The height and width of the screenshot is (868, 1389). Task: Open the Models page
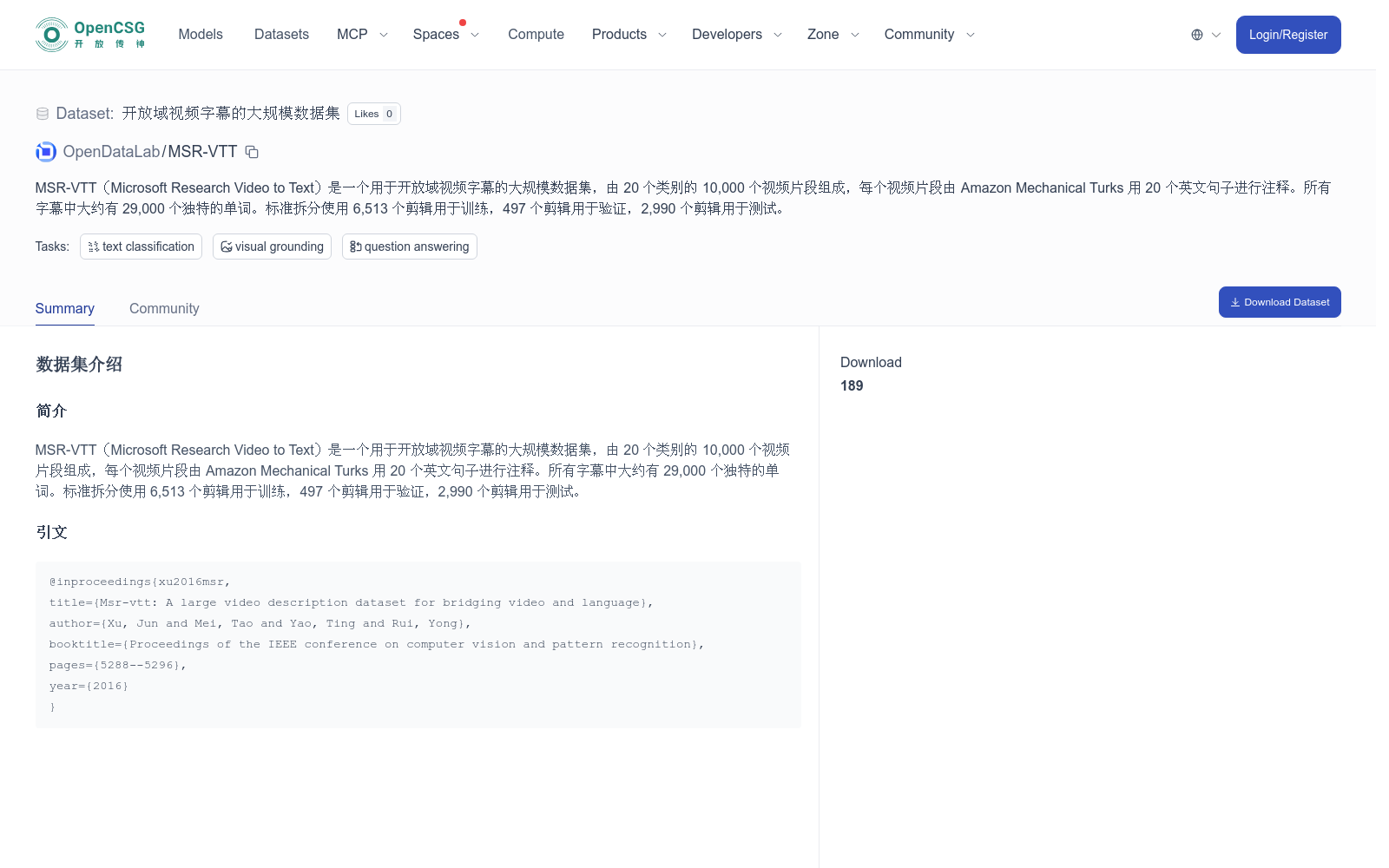201,35
